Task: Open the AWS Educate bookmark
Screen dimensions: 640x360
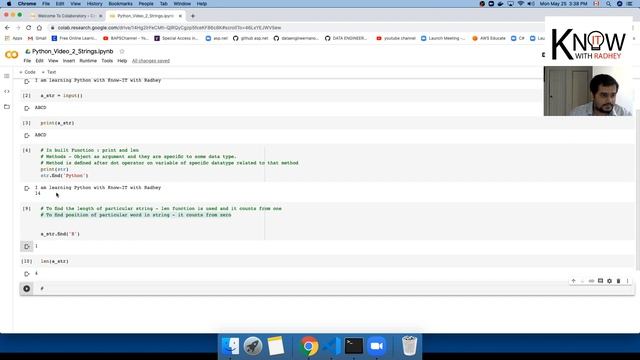Action: (489, 38)
